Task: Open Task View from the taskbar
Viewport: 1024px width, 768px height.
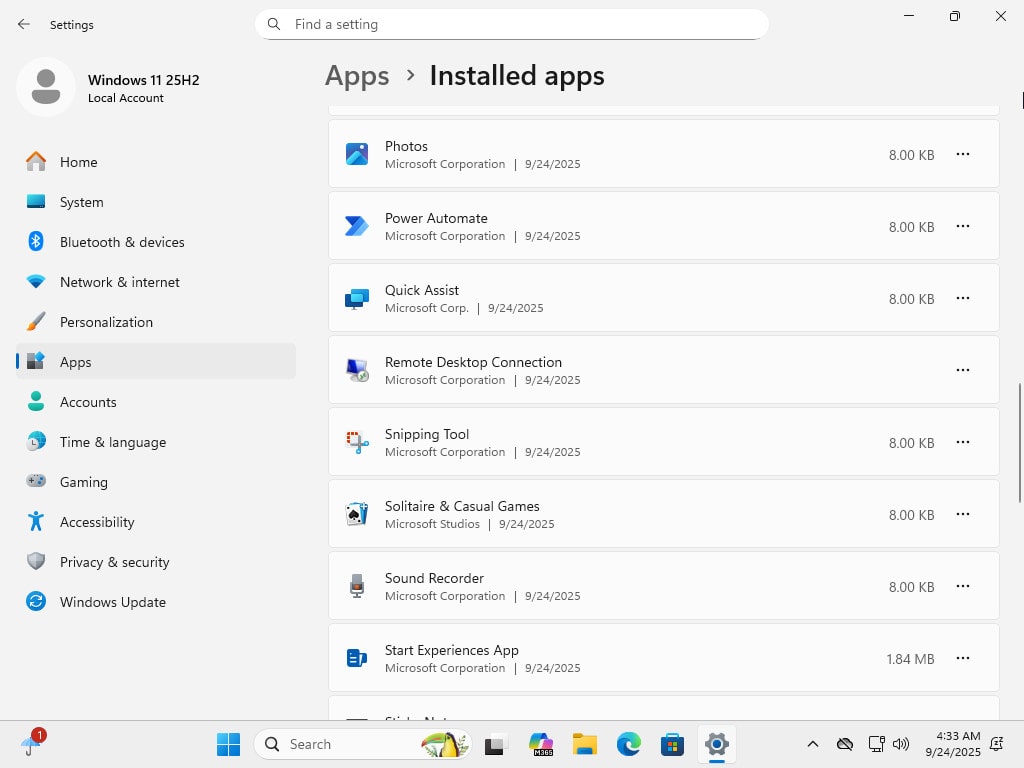Action: (496, 744)
